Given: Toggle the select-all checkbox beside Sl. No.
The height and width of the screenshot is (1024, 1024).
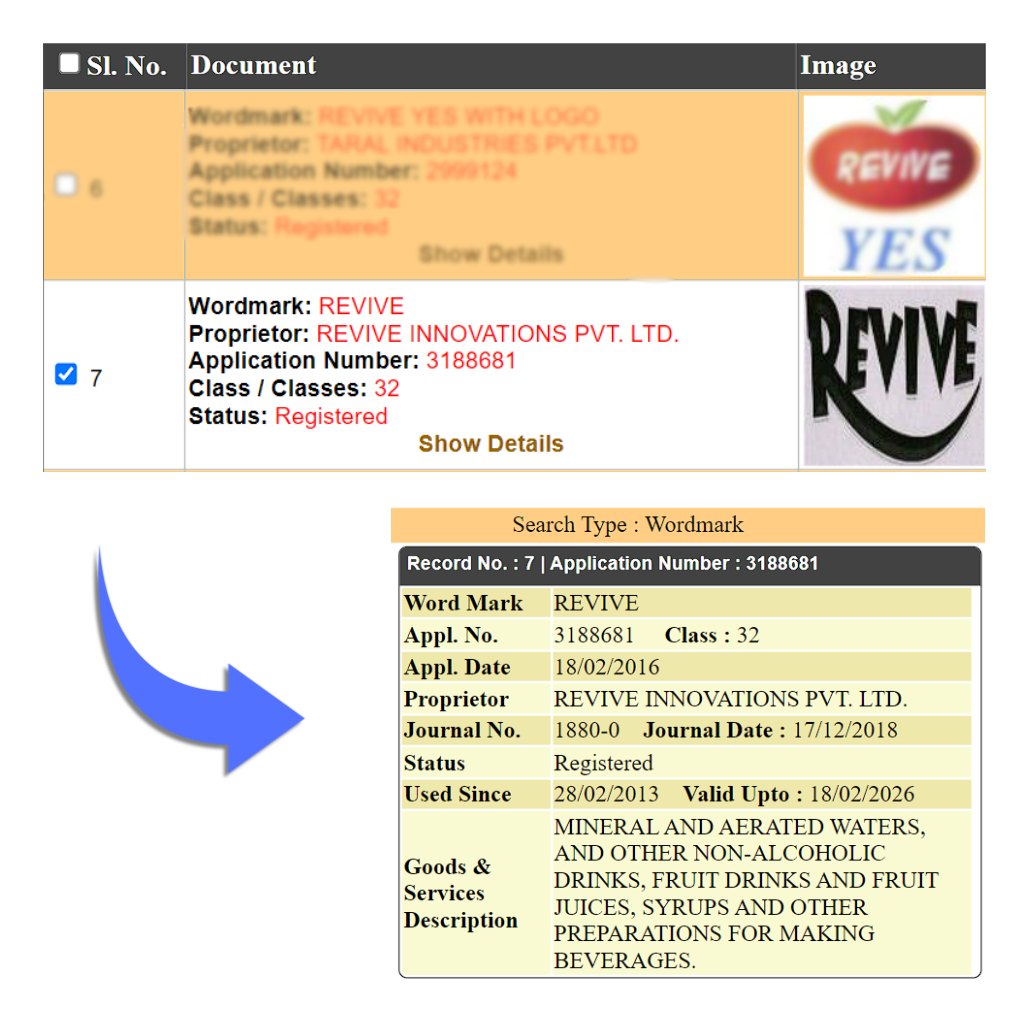Looking at the screenshot, I should tap(69, 64).
